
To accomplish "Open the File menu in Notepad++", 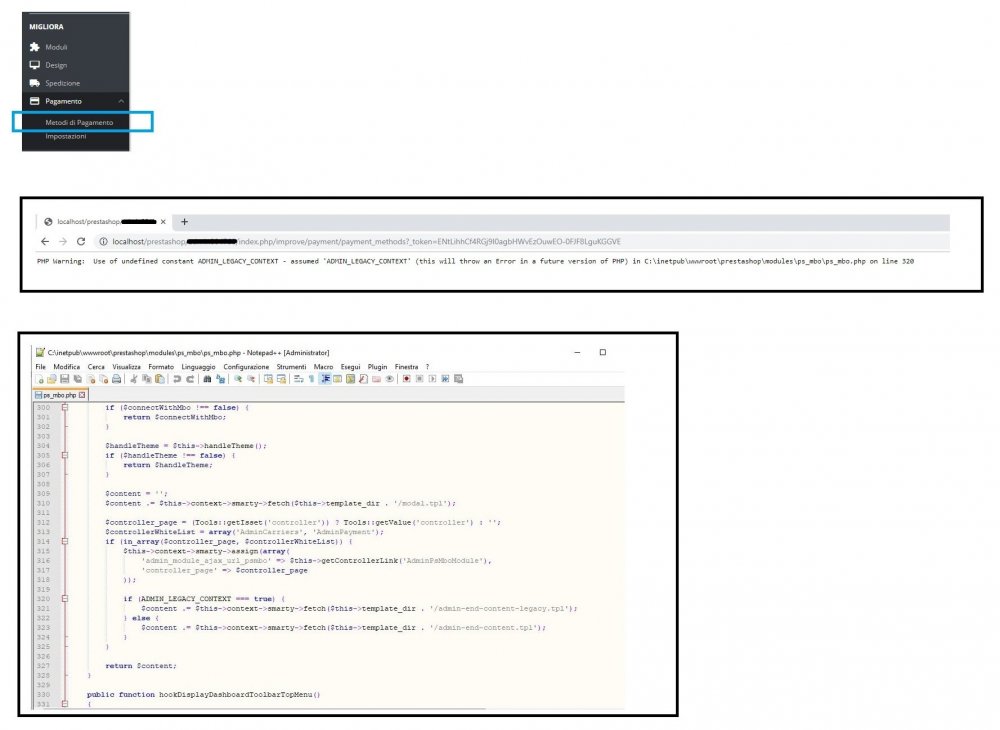I will pos(41,367).
